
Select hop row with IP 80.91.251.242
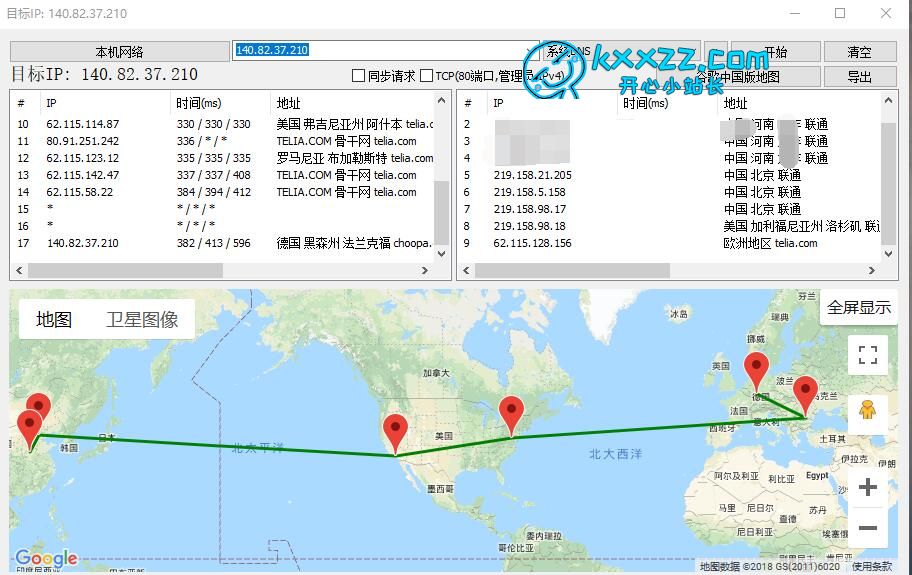tap(224, 141)
